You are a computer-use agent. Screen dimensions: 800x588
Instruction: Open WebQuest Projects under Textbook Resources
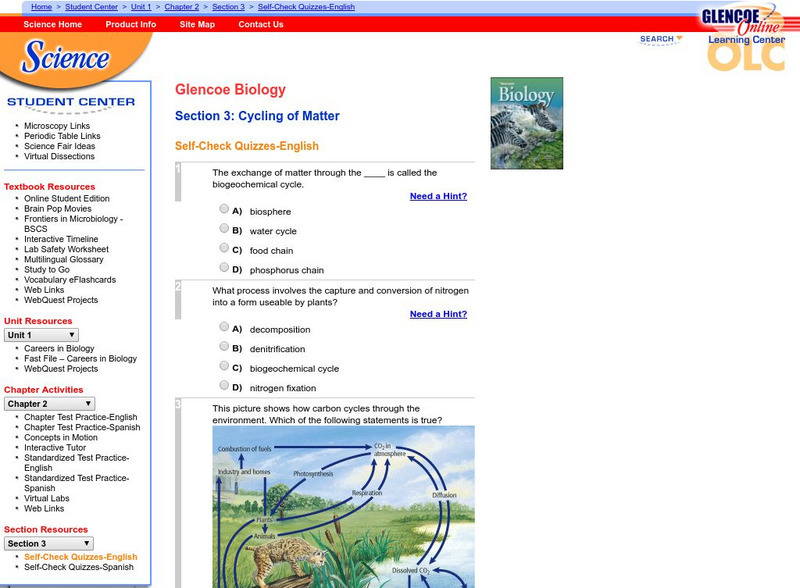(x=61, y=300)
